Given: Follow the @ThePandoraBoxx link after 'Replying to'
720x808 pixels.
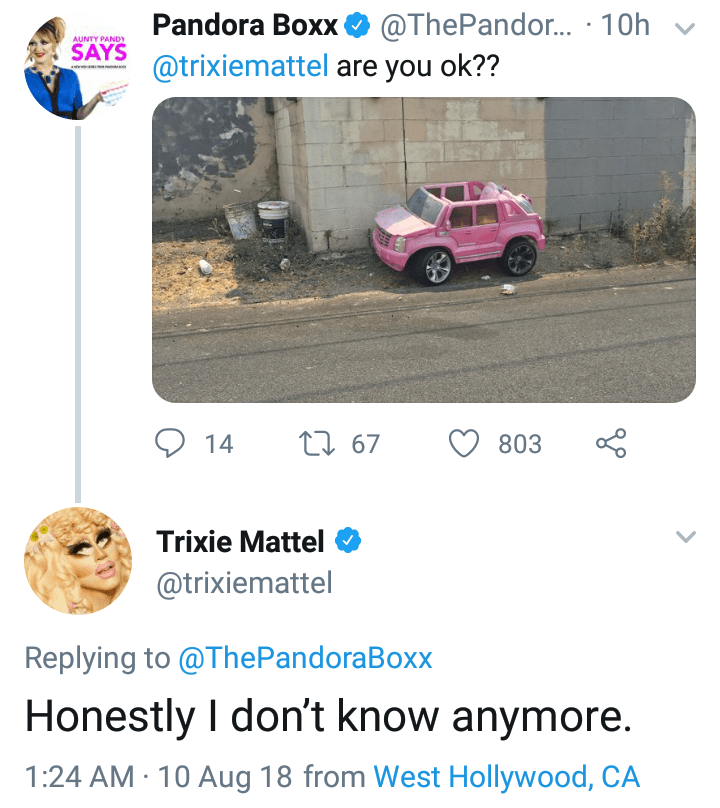Looking at the screenshot, I should tap(305, 658).
